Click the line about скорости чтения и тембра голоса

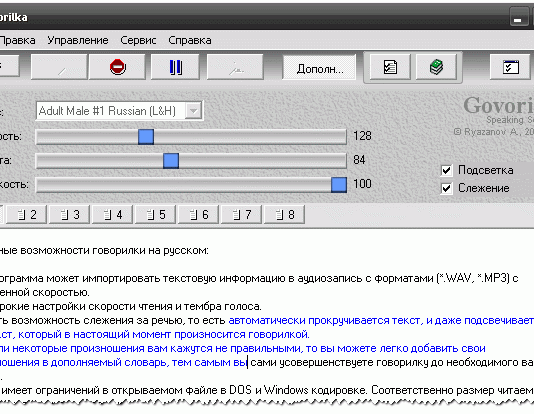tap(131, 307)
